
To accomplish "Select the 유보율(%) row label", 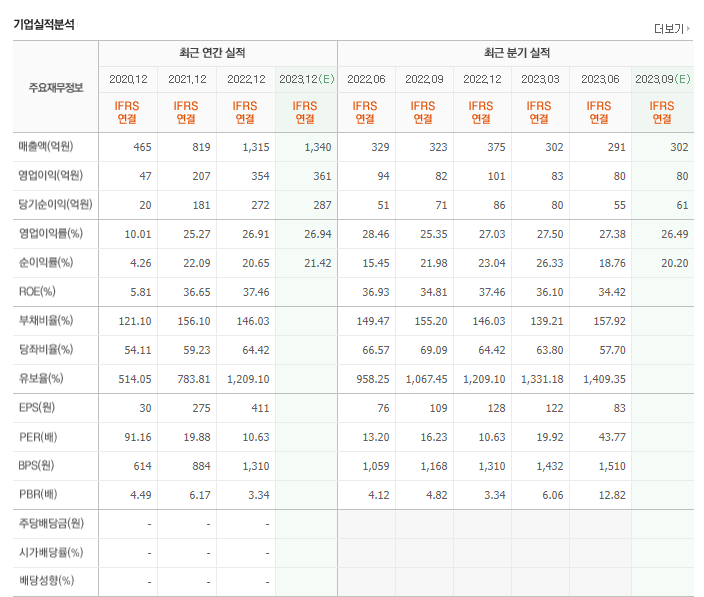I will (40, 378).
